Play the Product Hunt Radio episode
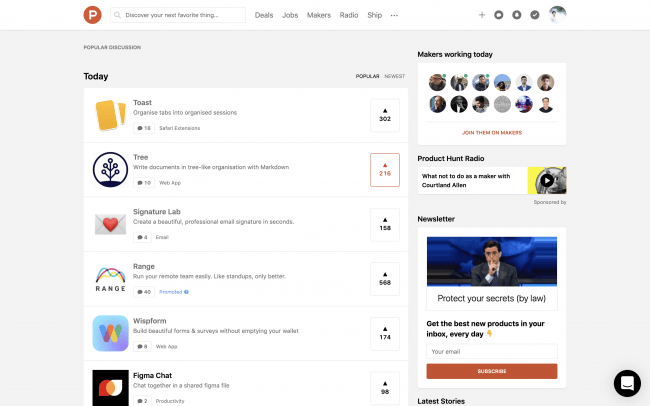Viewport: 650px width, 406px height. [x=547, y=180]
